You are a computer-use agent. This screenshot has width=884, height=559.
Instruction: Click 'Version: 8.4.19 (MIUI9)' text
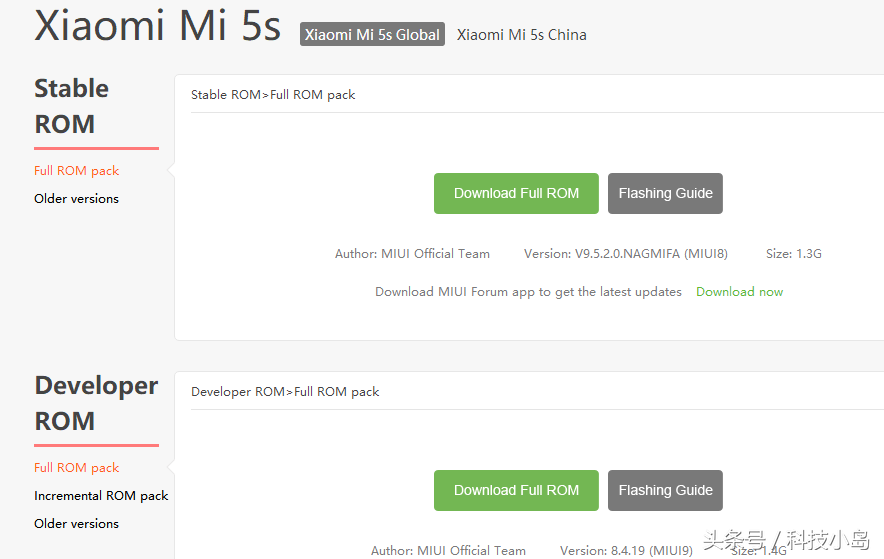pyautogui.click(x=626, y=551)
